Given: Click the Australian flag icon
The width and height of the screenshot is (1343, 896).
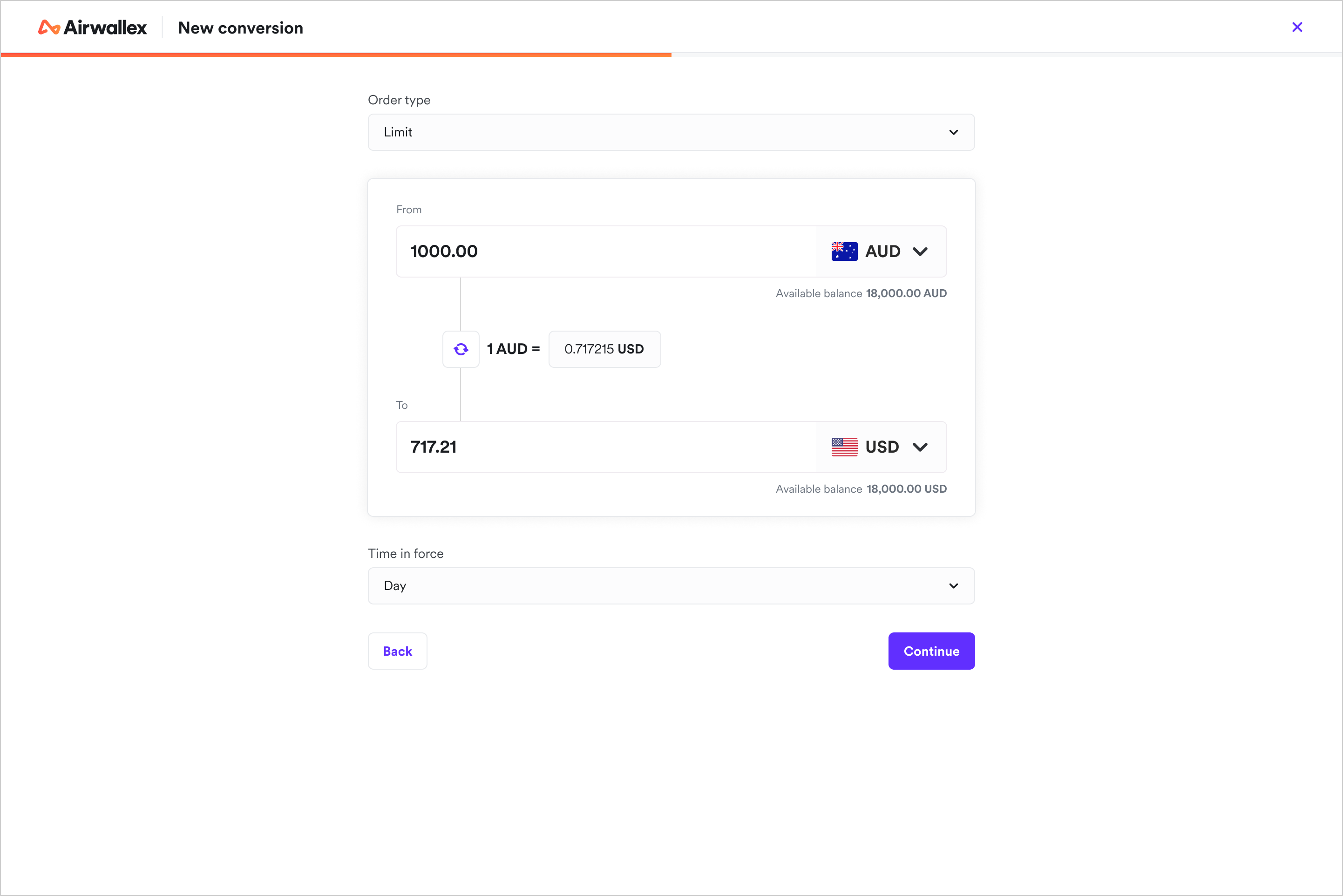Looking at the screenshot, I should pyautogui.click(x=844, y=251).
